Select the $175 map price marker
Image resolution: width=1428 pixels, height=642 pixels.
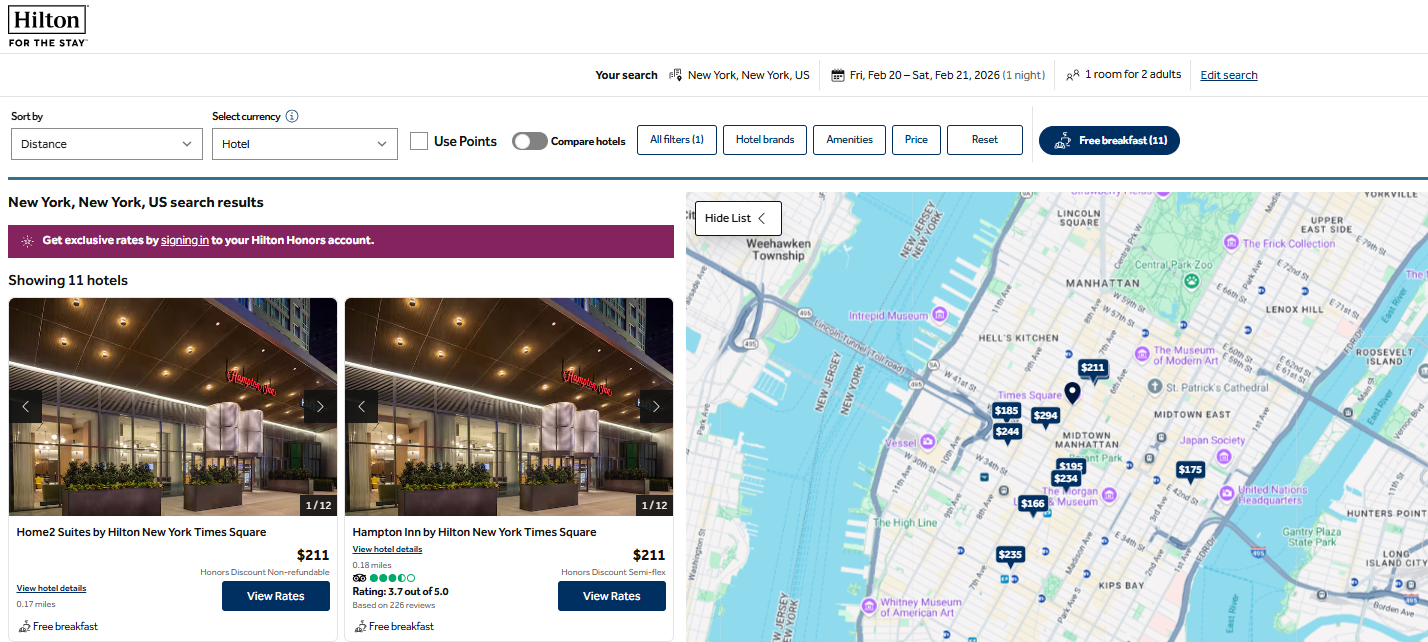click(1190, 470)
